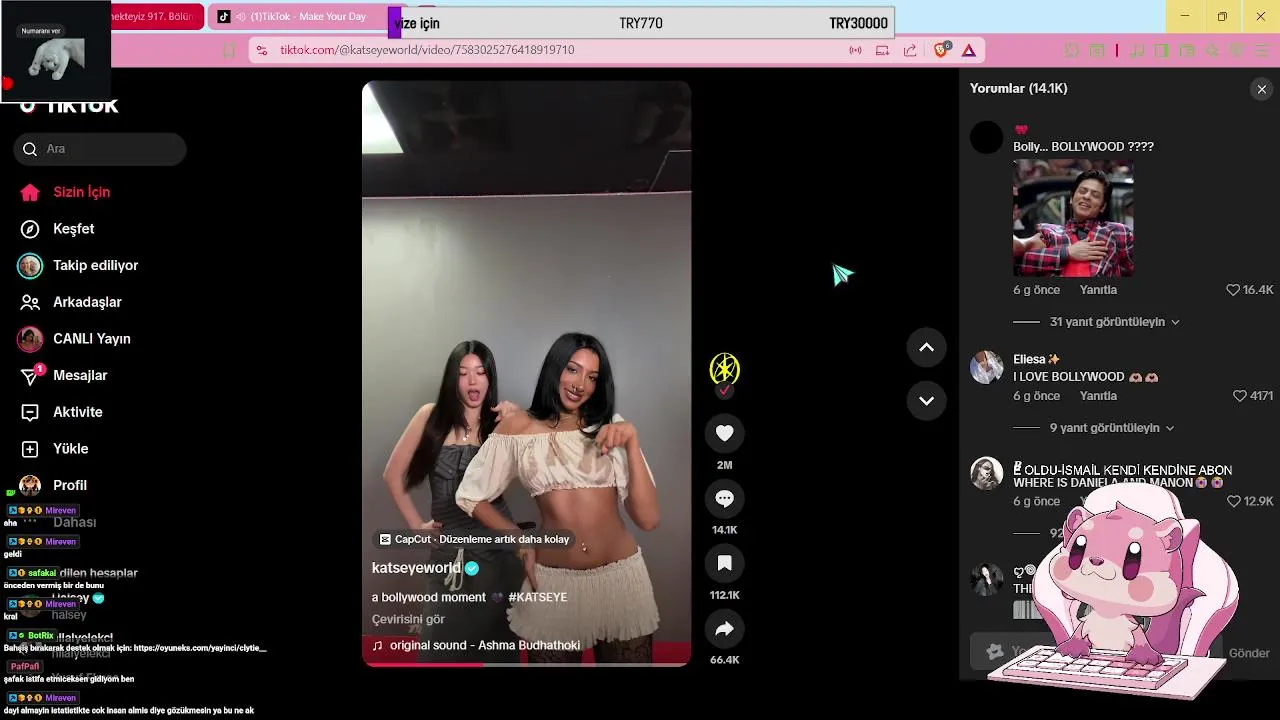Viewport: 1280px width, 720px height.
Task: Click the 66.4K shares count
Action: [x=725, y=660]
